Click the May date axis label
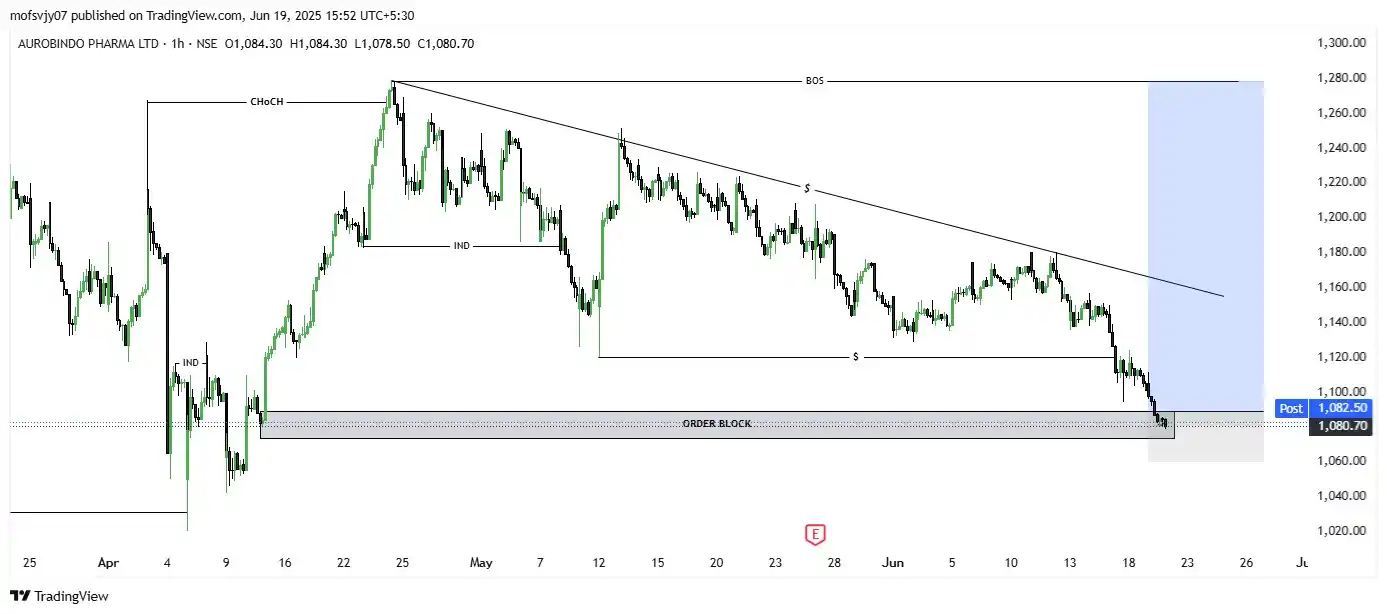This screenshot has width=1387, height=614. pos(481,563)
